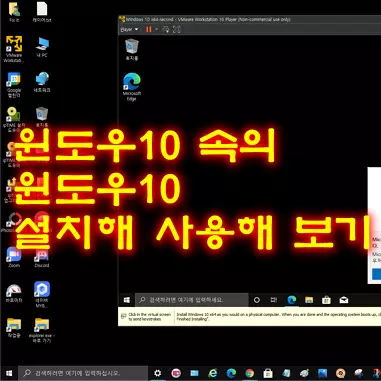Click the guest VM taskbar search box

click(192, 300)
